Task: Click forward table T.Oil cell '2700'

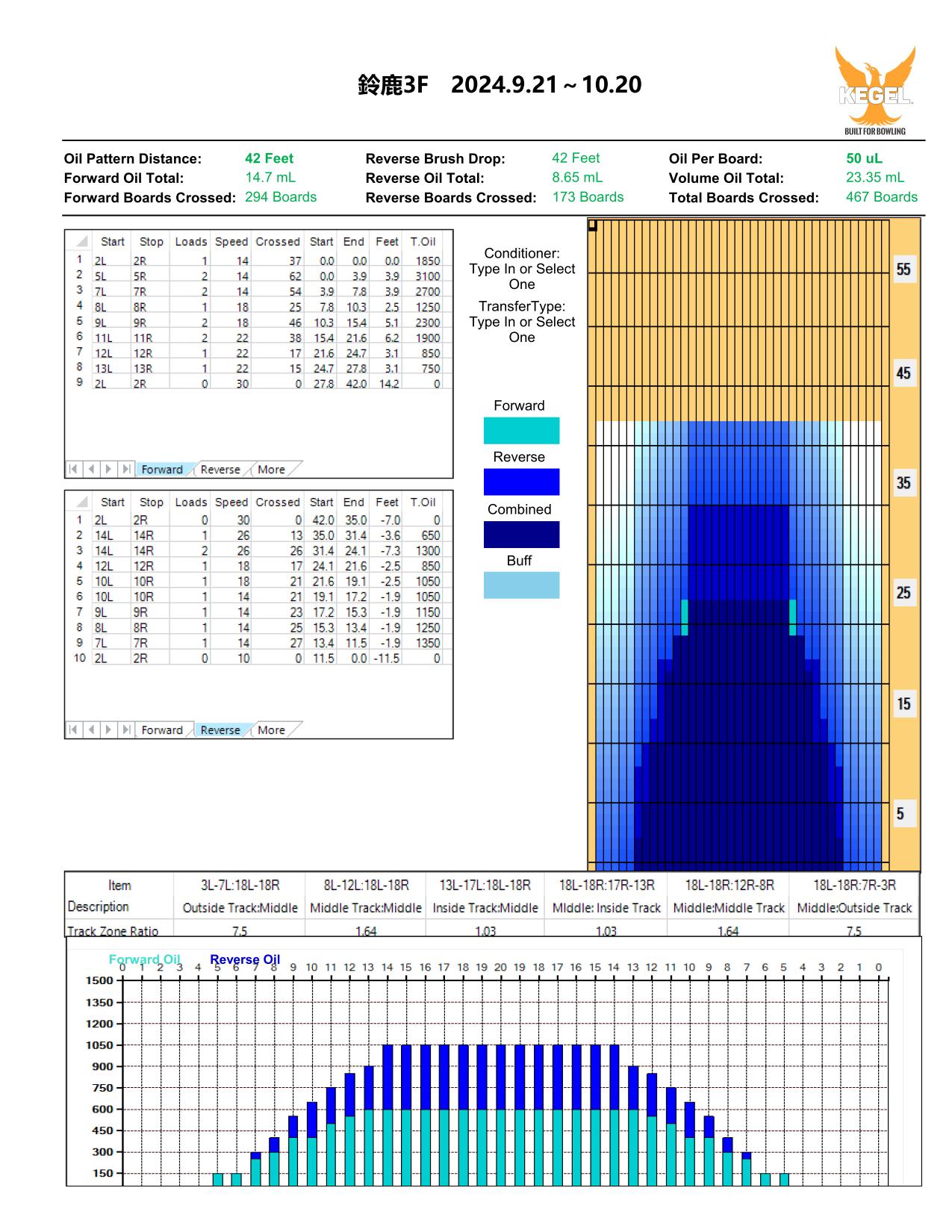Action: 428,292
